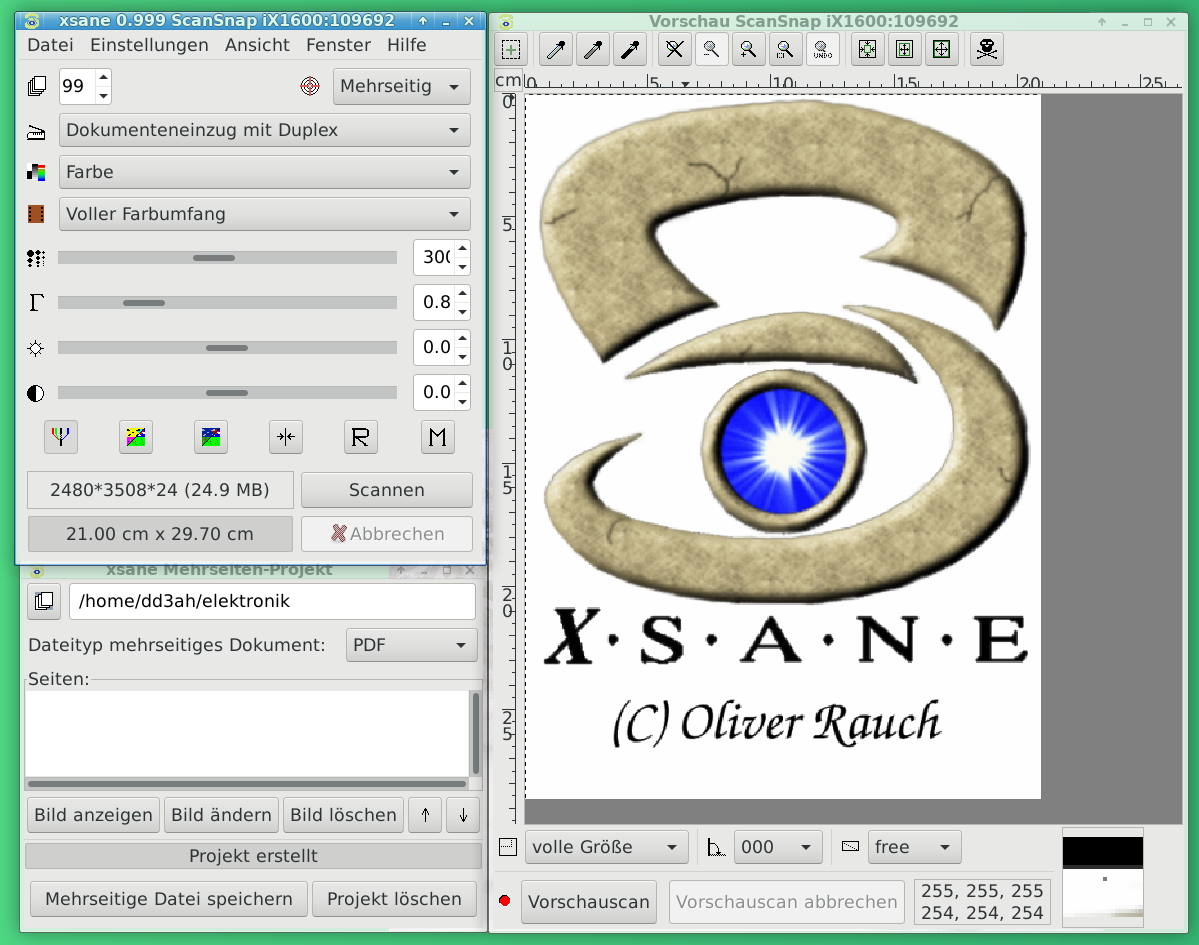Click the pages icon next to project path

(x=44, y=601)
